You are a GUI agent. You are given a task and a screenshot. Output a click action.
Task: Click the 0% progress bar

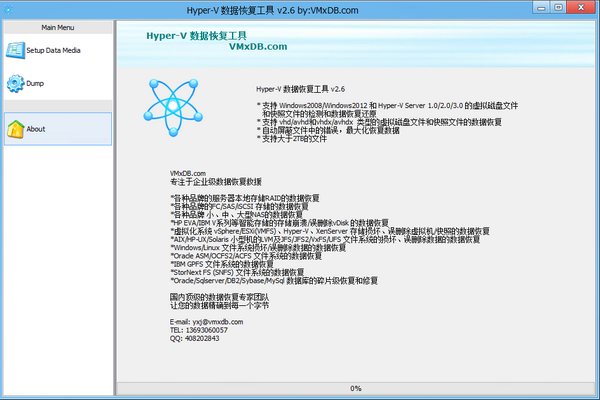click(x=355, y=389)
